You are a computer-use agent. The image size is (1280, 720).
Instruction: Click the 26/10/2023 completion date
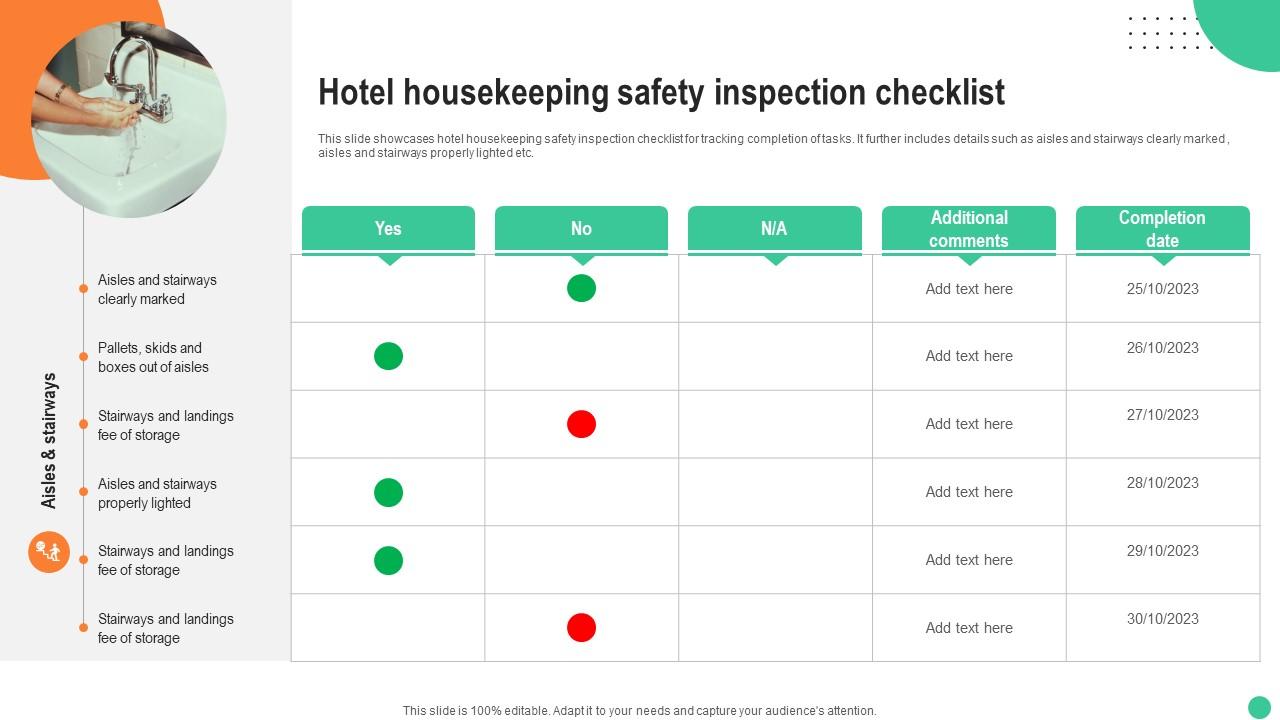1162,348
